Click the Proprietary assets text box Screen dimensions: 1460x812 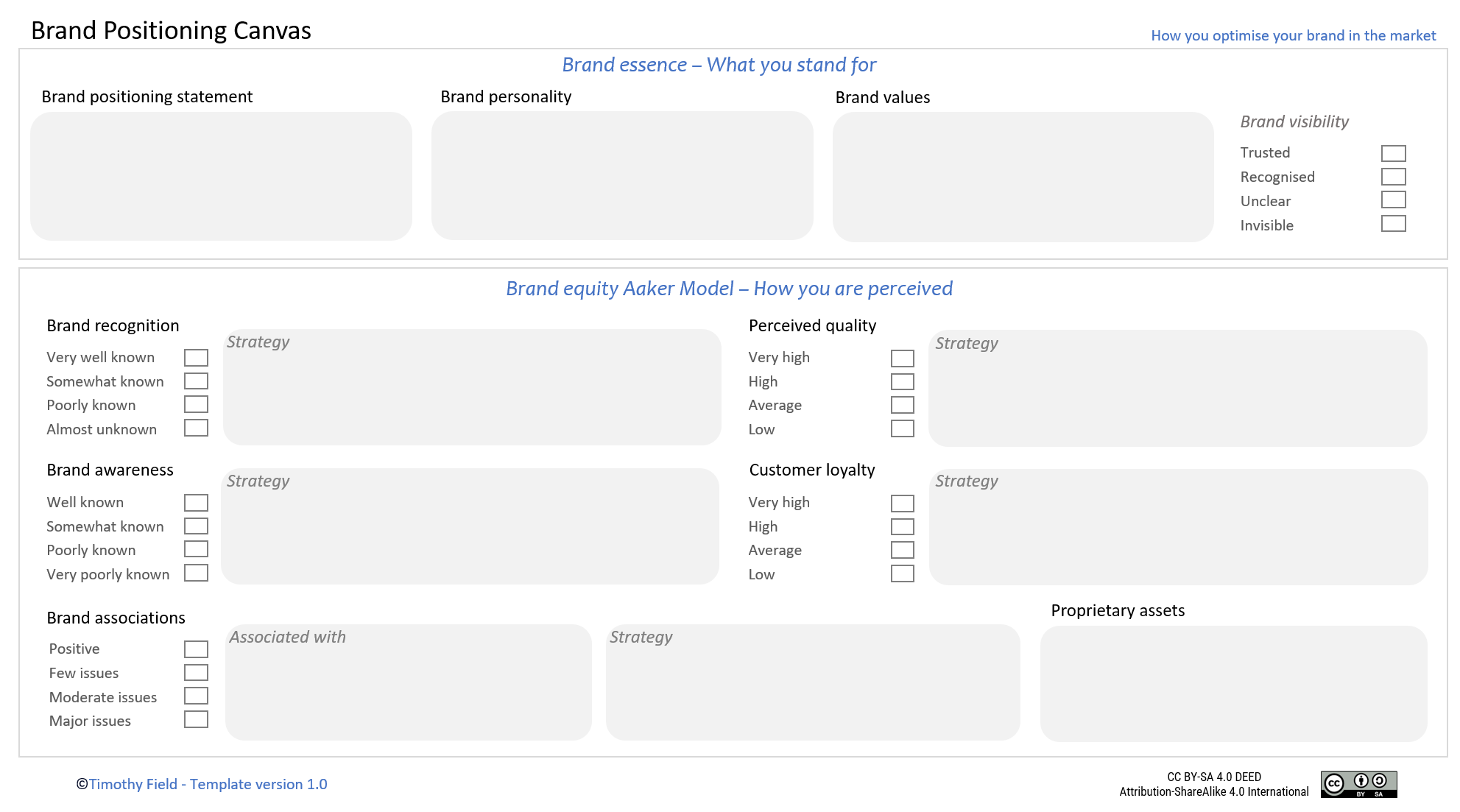pyautogui.click(x=1232, y=683)
